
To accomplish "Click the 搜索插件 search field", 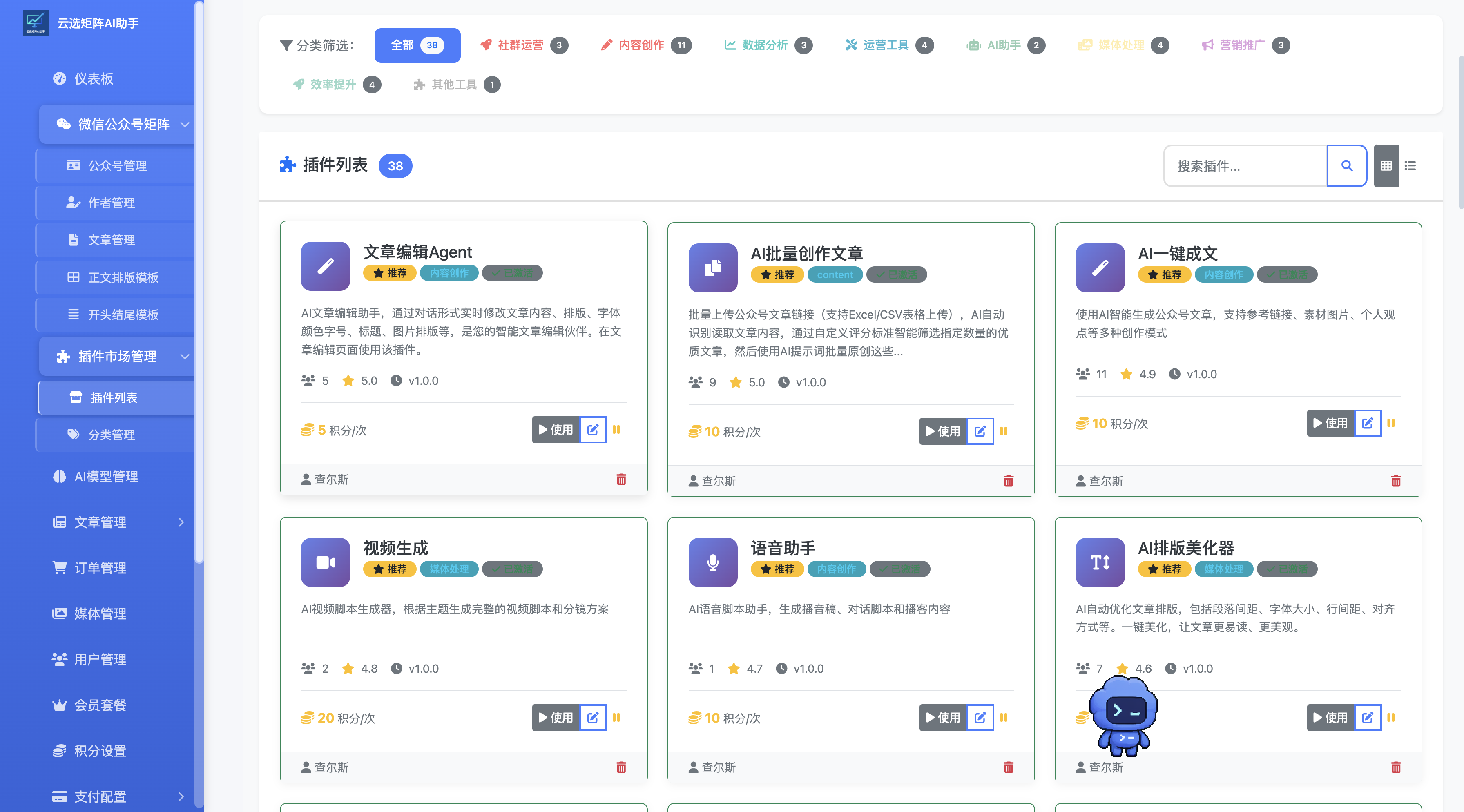I will click(x=1245, y=165).
